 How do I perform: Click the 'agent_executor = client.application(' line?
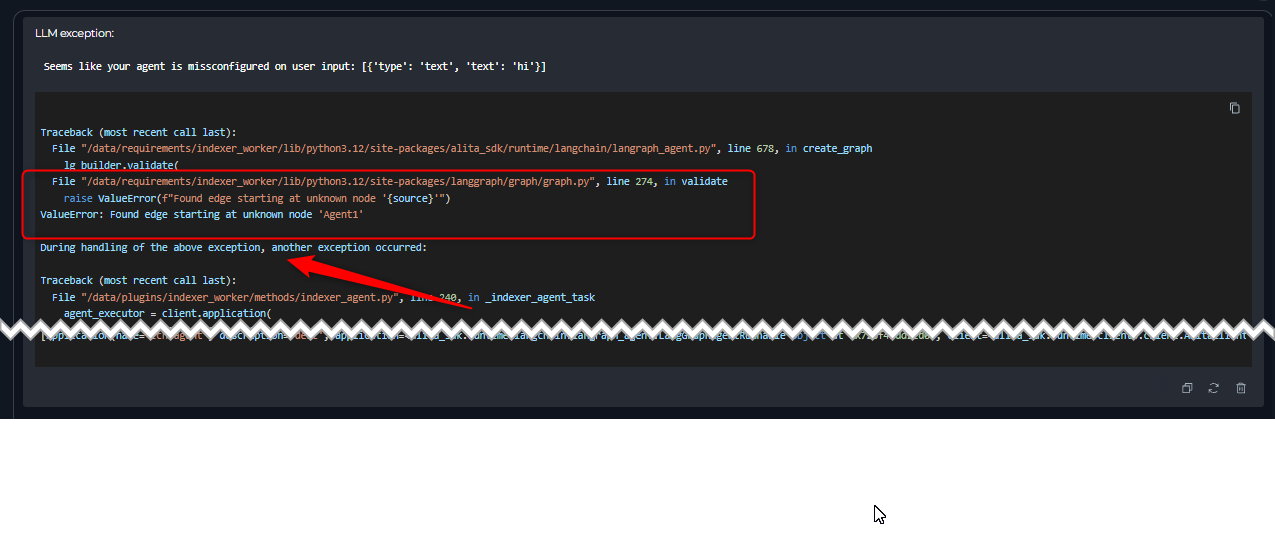pyautogui.click(x=167, y=313)
